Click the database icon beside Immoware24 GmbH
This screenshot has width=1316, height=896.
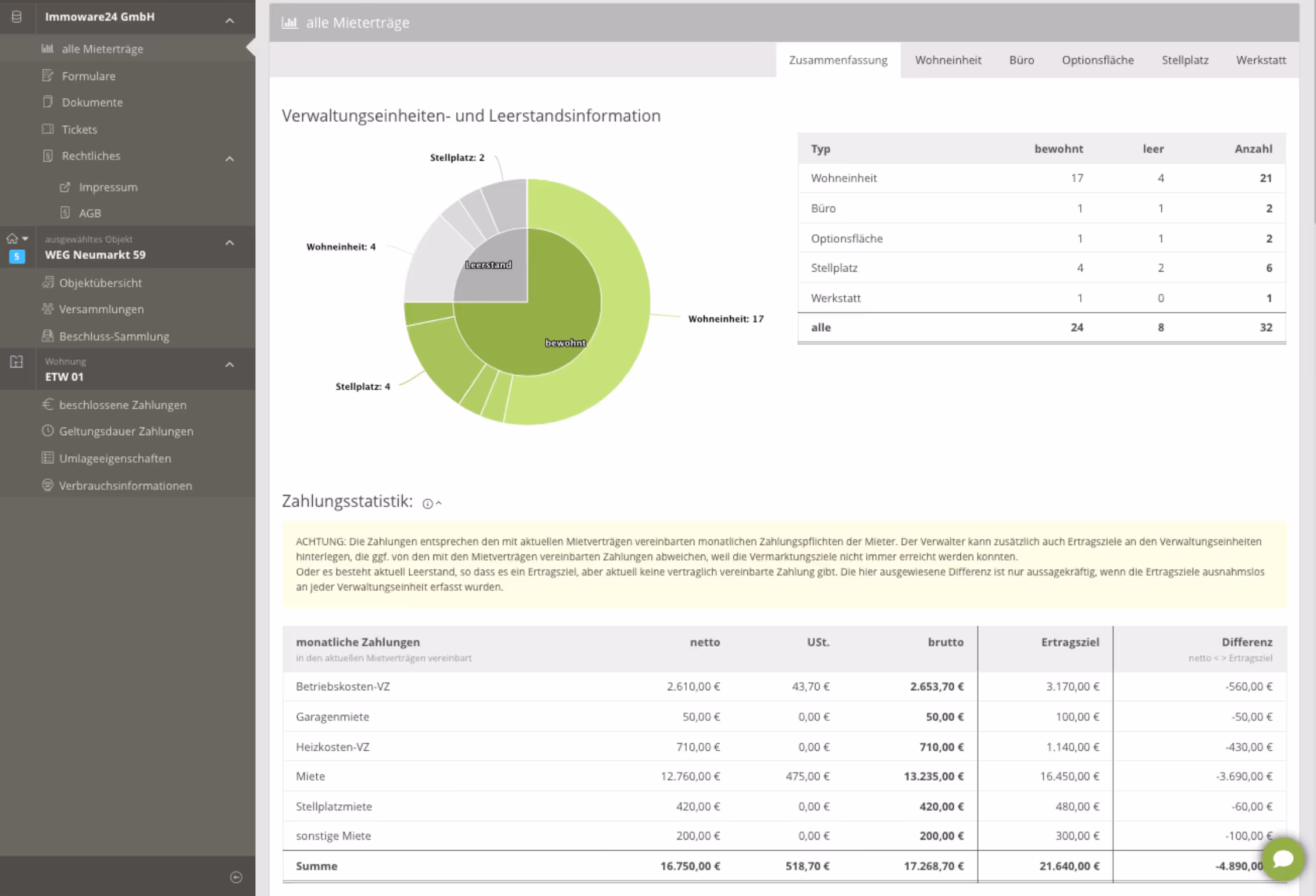click(16, 16)
